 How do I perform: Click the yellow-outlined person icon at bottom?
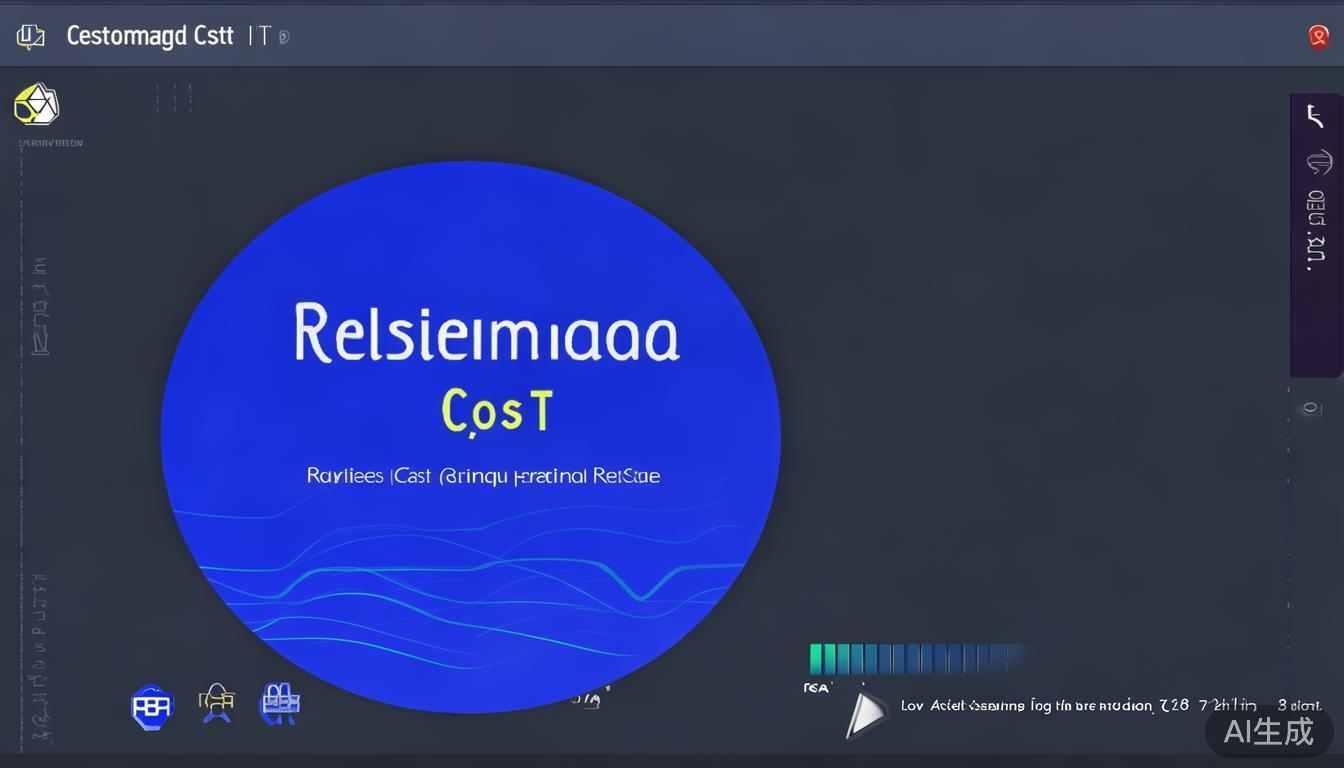coord(216,704)
